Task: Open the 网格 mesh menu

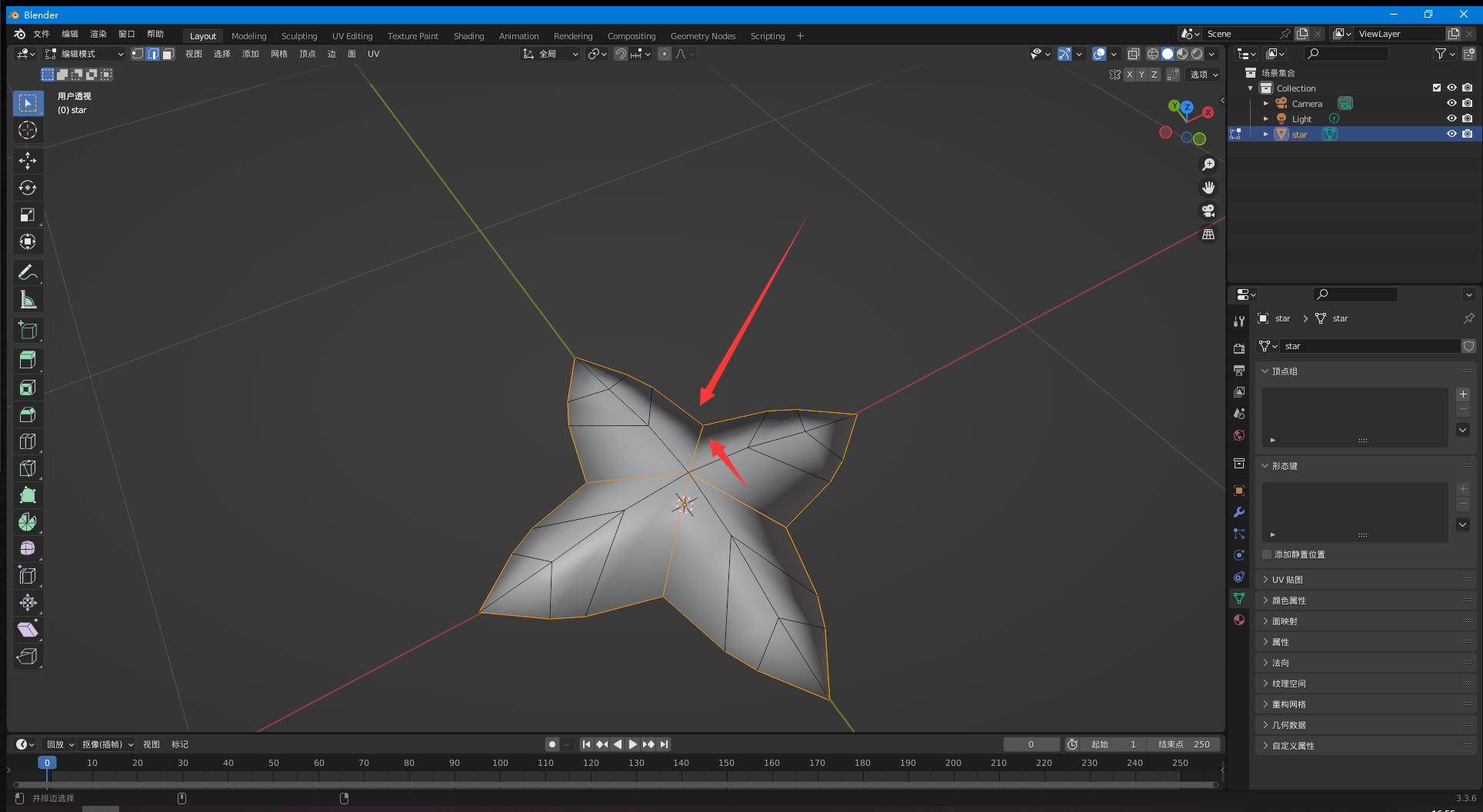Action: (278, 54)
